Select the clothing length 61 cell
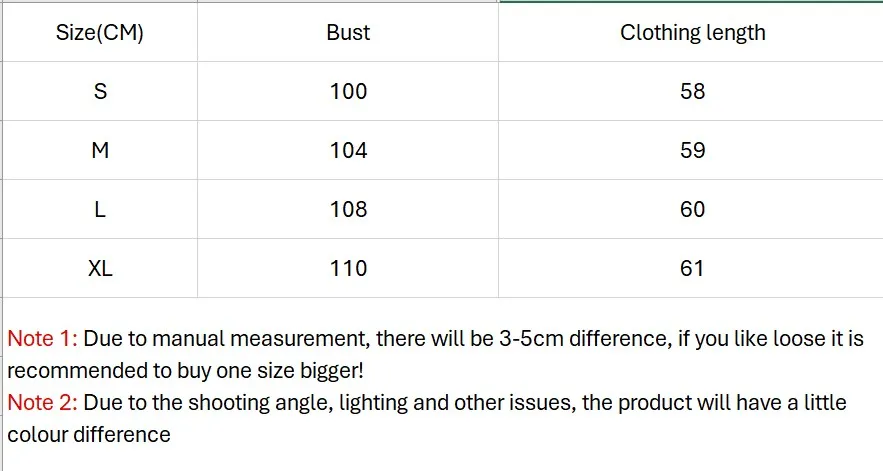883x471 pixels. click(691, 268)
